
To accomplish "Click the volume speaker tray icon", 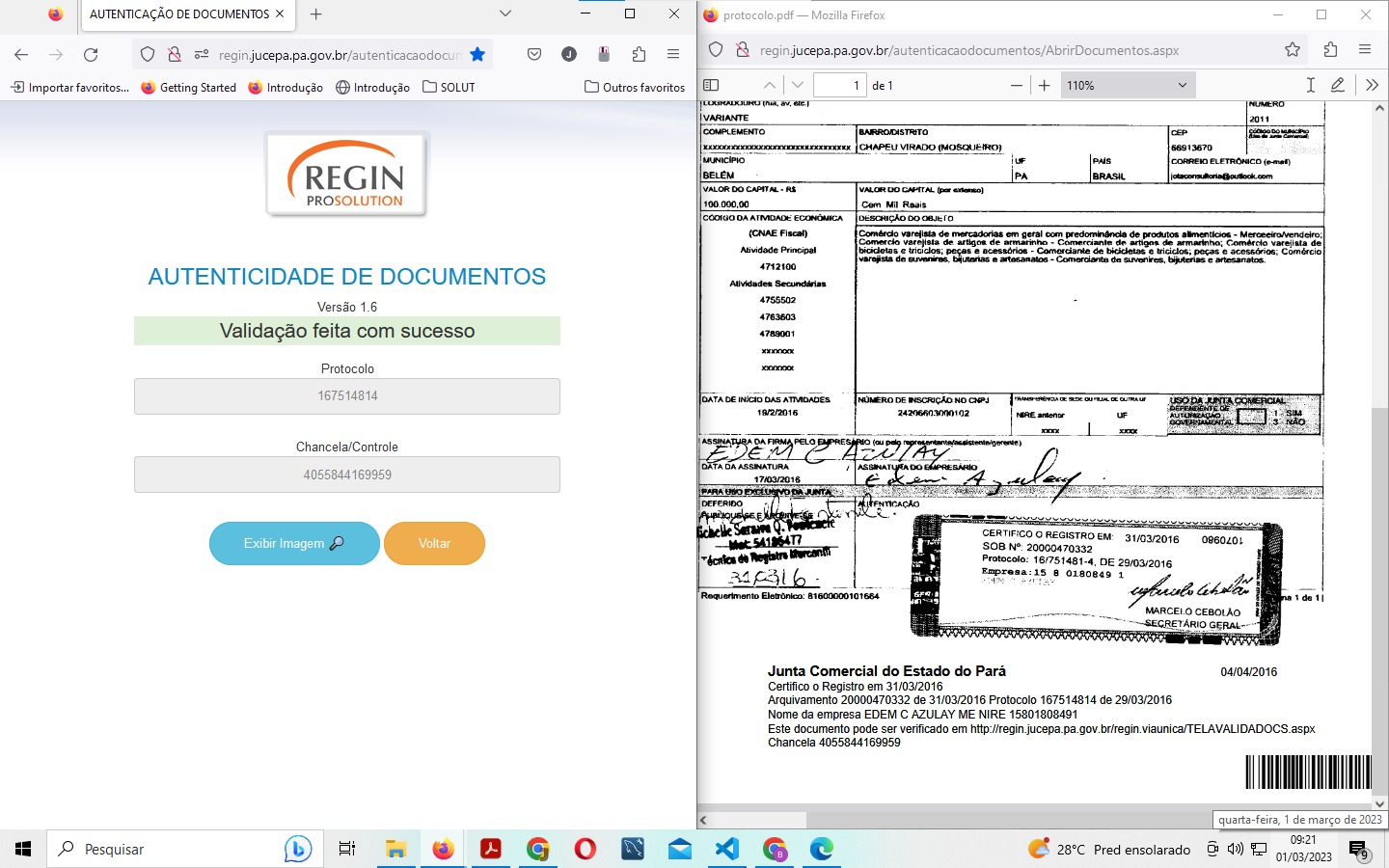I will click(1236, 849).
